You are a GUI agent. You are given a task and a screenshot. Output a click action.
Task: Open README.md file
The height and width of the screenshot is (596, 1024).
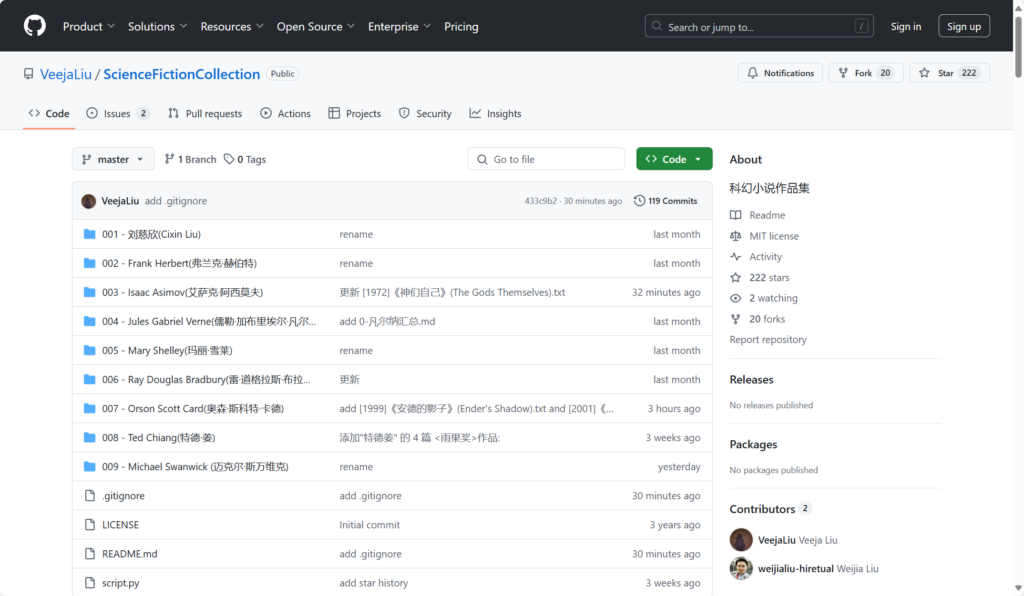[129, 554]
